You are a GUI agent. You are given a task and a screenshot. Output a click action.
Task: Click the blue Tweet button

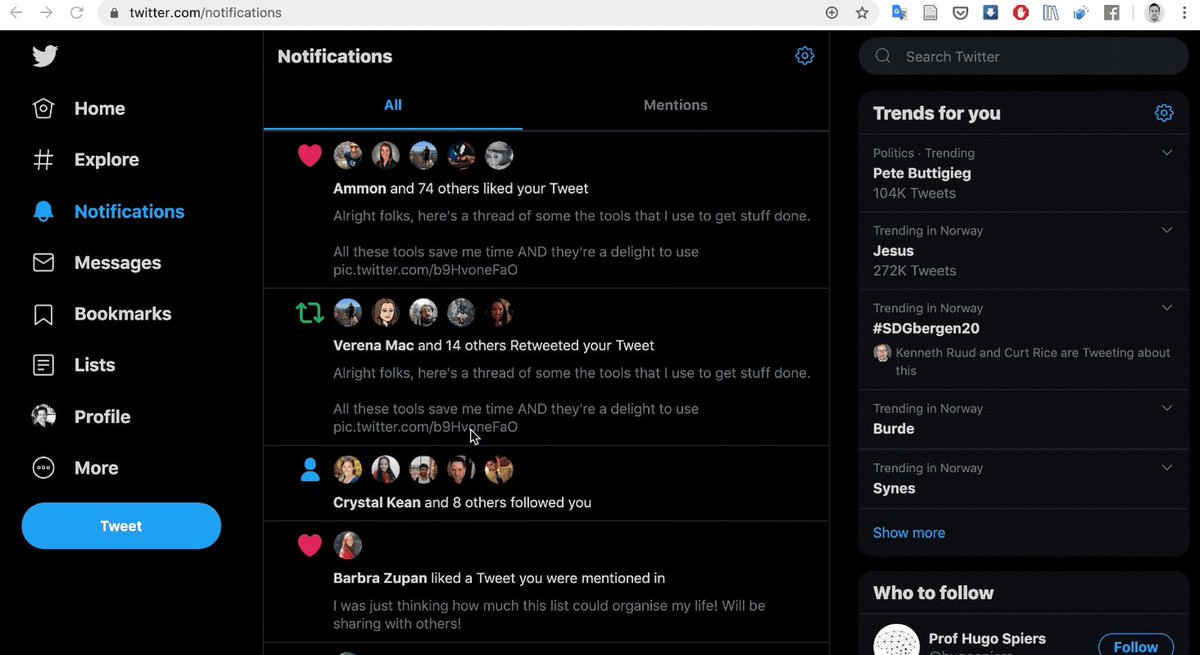click(x=121, y=526)
